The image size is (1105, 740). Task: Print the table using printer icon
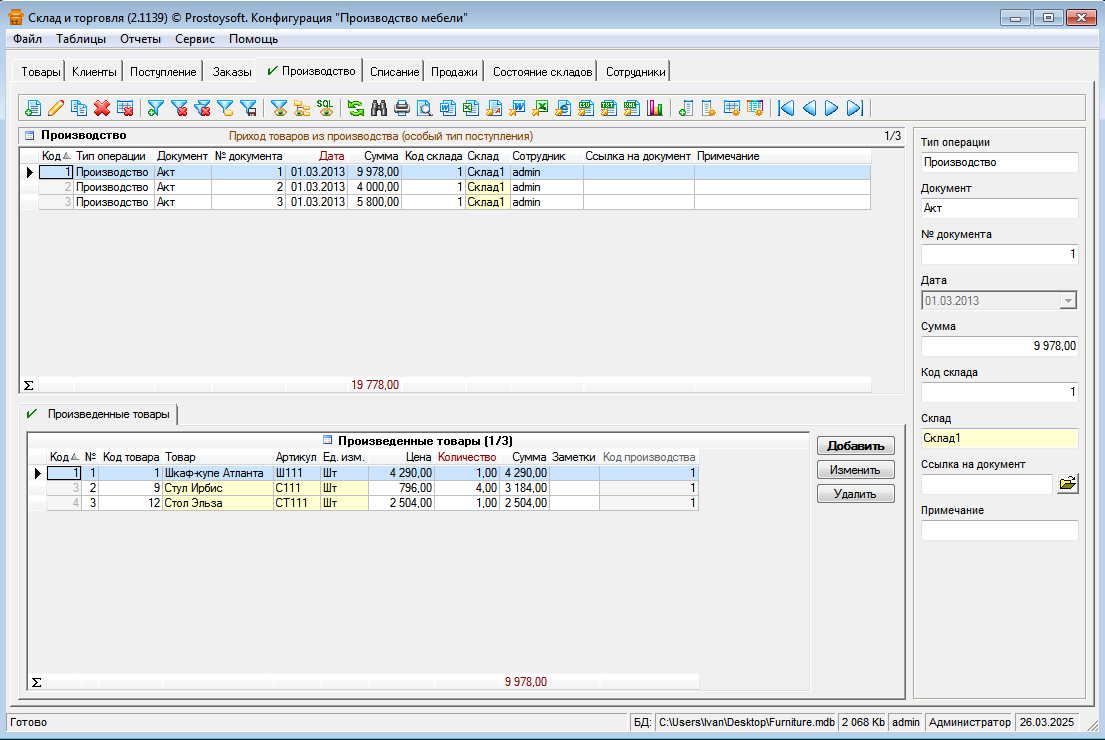pos(402,108)
